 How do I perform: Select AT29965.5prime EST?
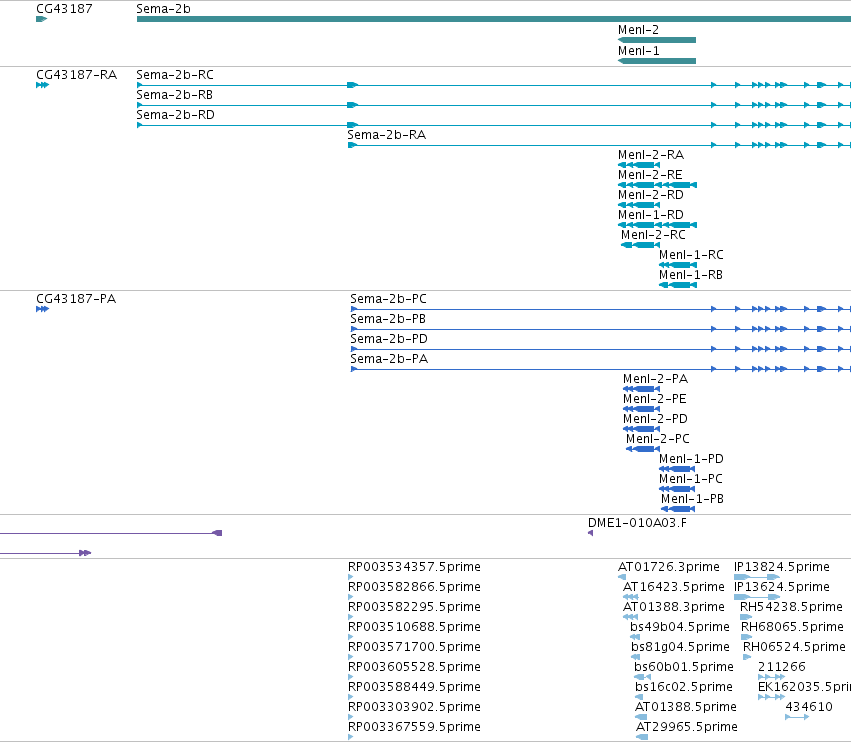642,737
